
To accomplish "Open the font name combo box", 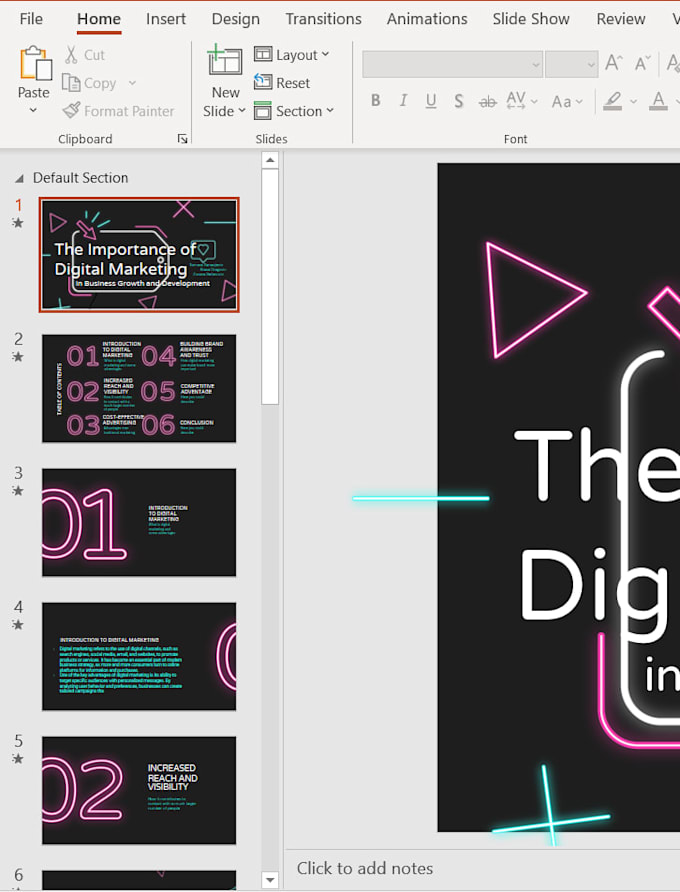I will coord(452,64).
